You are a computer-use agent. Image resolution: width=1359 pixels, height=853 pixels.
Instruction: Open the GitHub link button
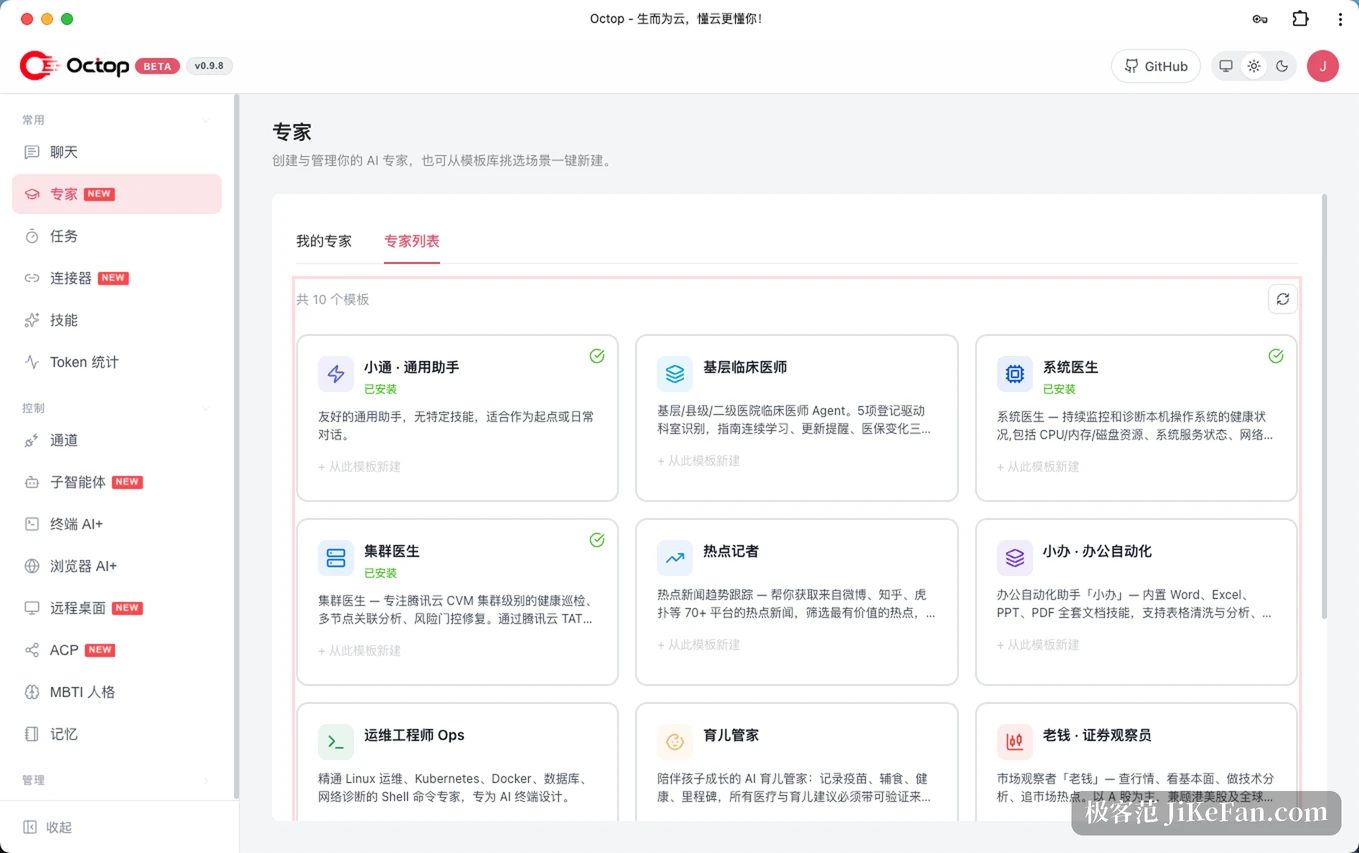pyautogui.click(x=1156, y=66)
